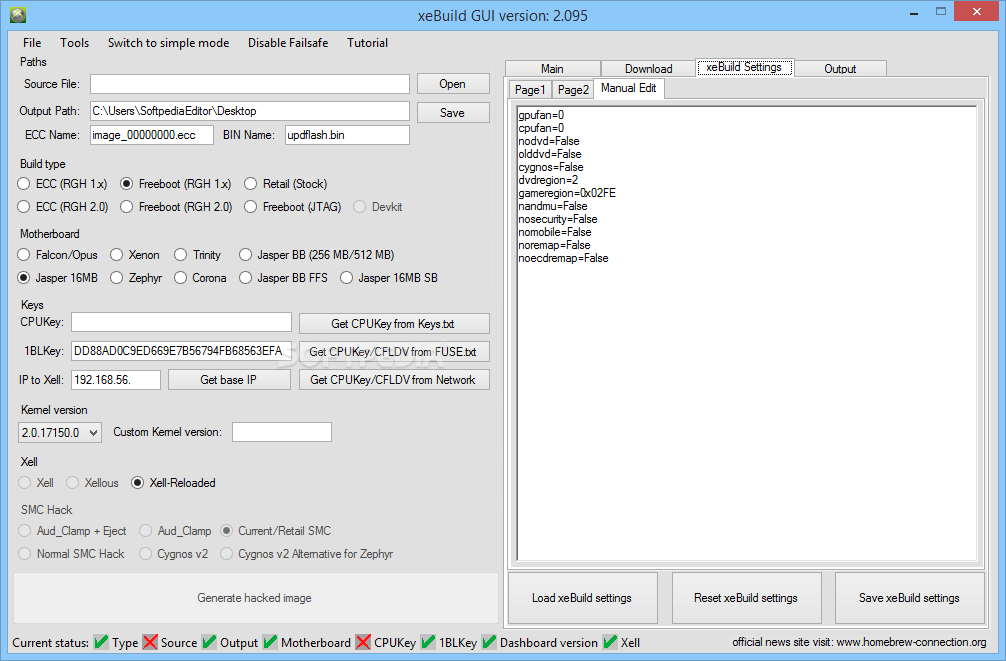This screenshot has width=1006, height=661.
Task: Open the Page1 sub-tab
Action: (530, 90)
